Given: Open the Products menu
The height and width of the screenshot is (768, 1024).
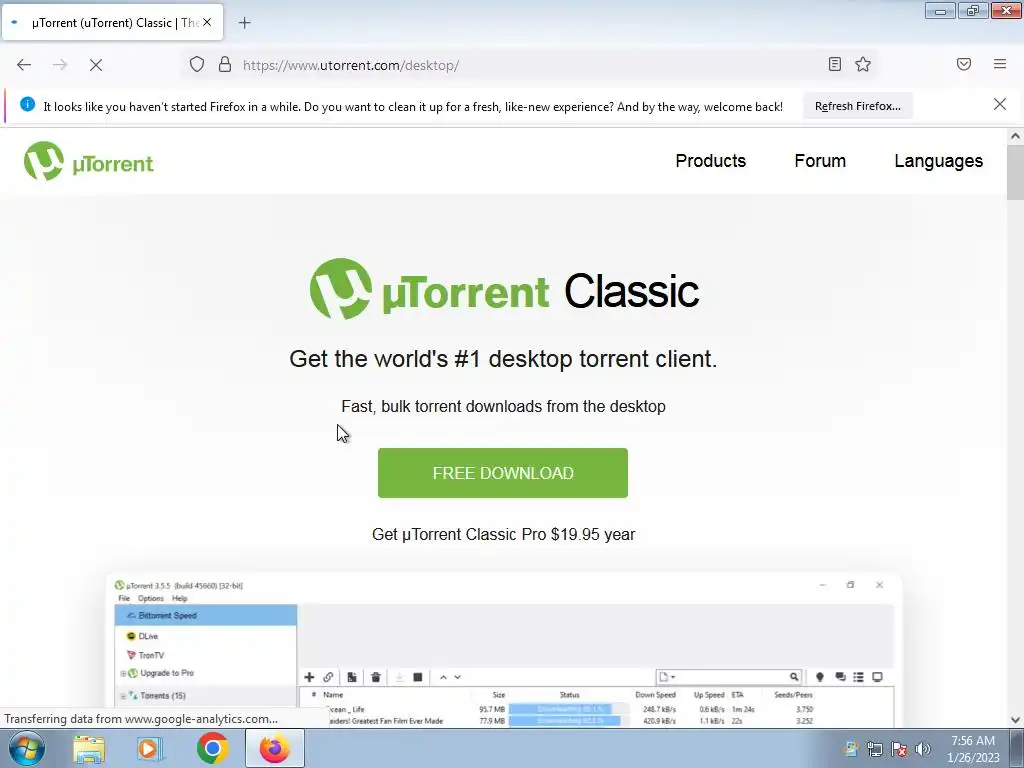Looking at the screenshot, I should (711, 161).
